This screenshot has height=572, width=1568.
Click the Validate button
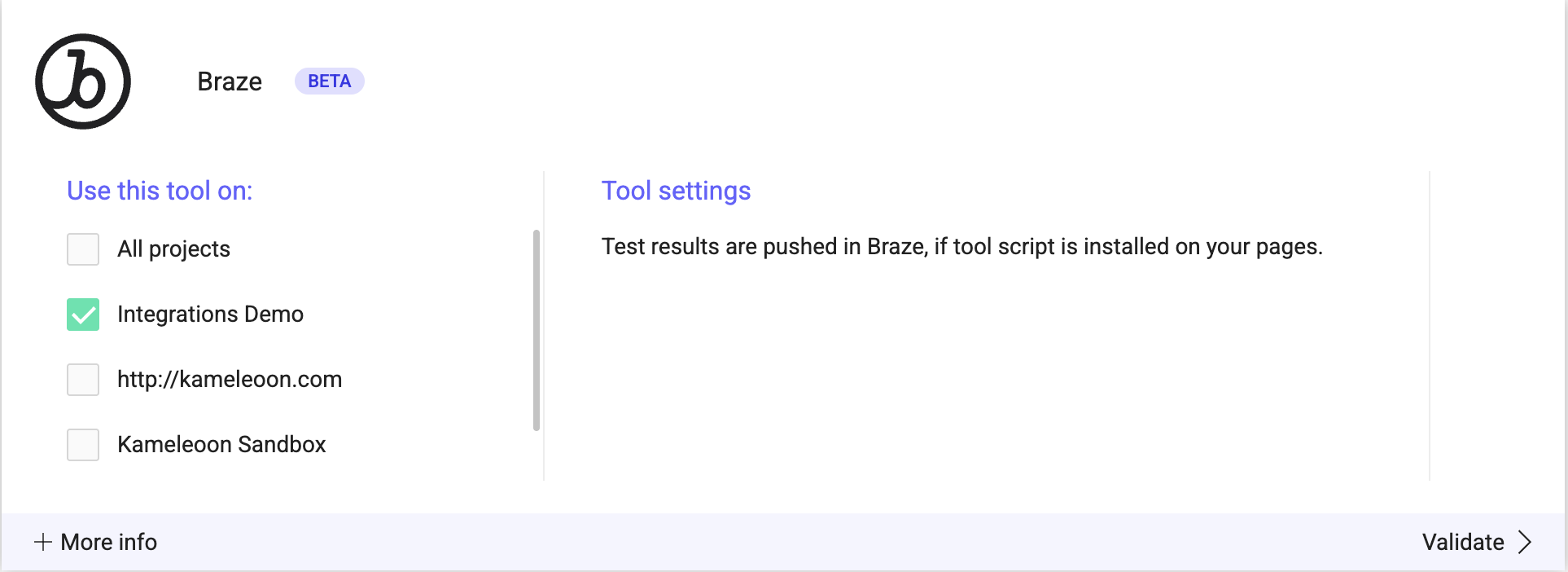pyautogui.click(x=1462, y=542)
